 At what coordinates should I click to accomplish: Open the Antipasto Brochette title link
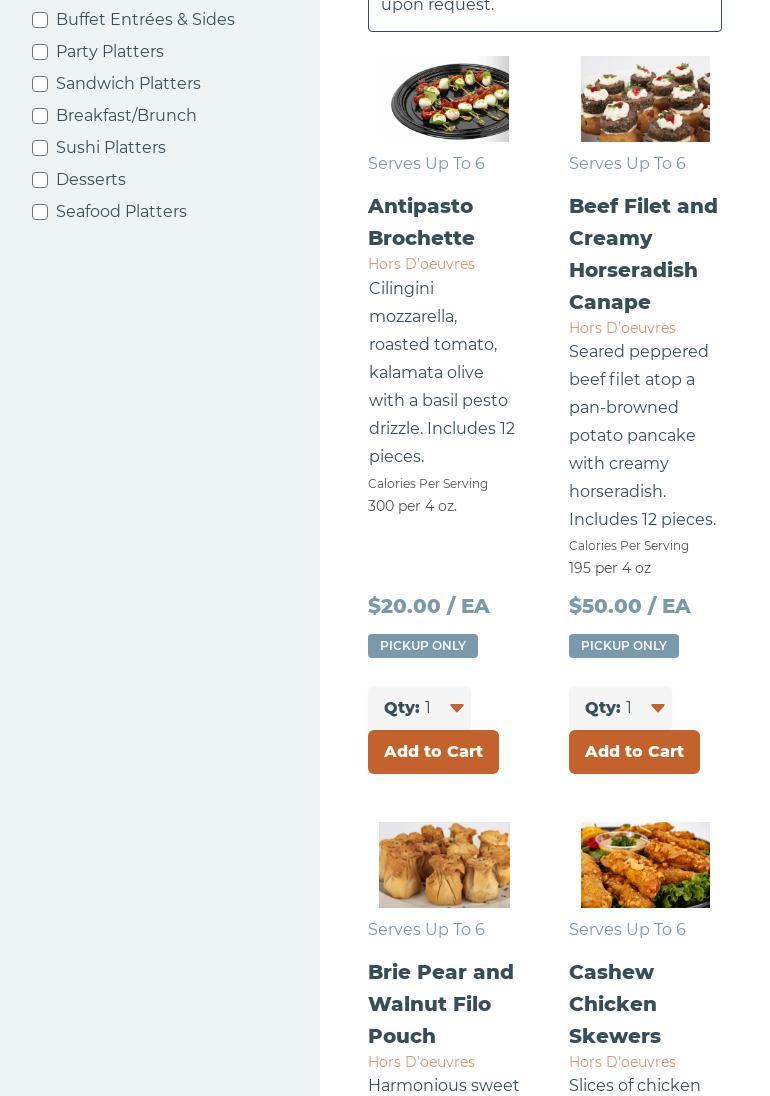(421, 222)
